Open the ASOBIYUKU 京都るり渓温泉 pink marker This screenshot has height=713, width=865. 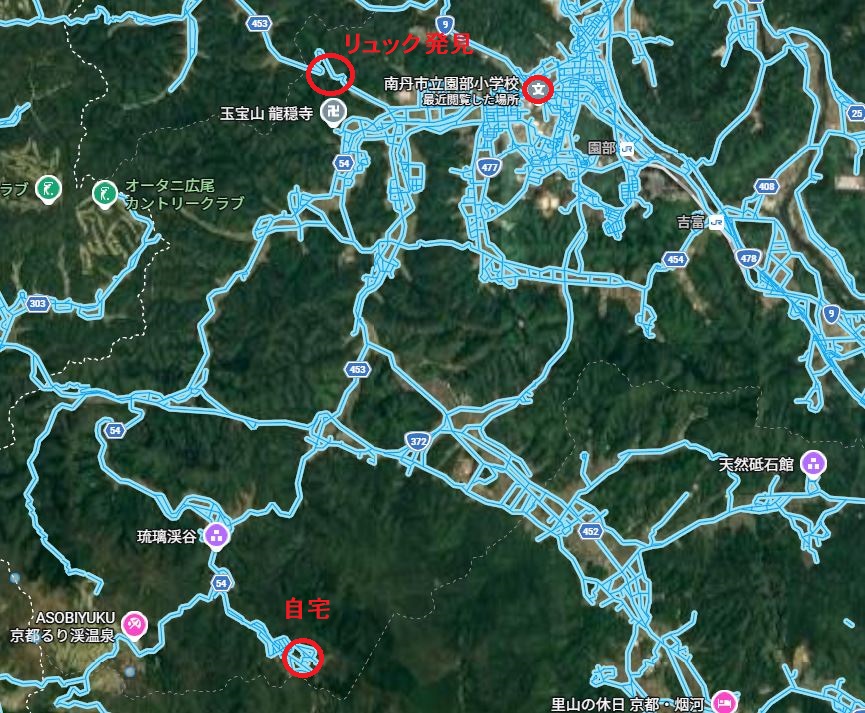click(x=135, y=625)
